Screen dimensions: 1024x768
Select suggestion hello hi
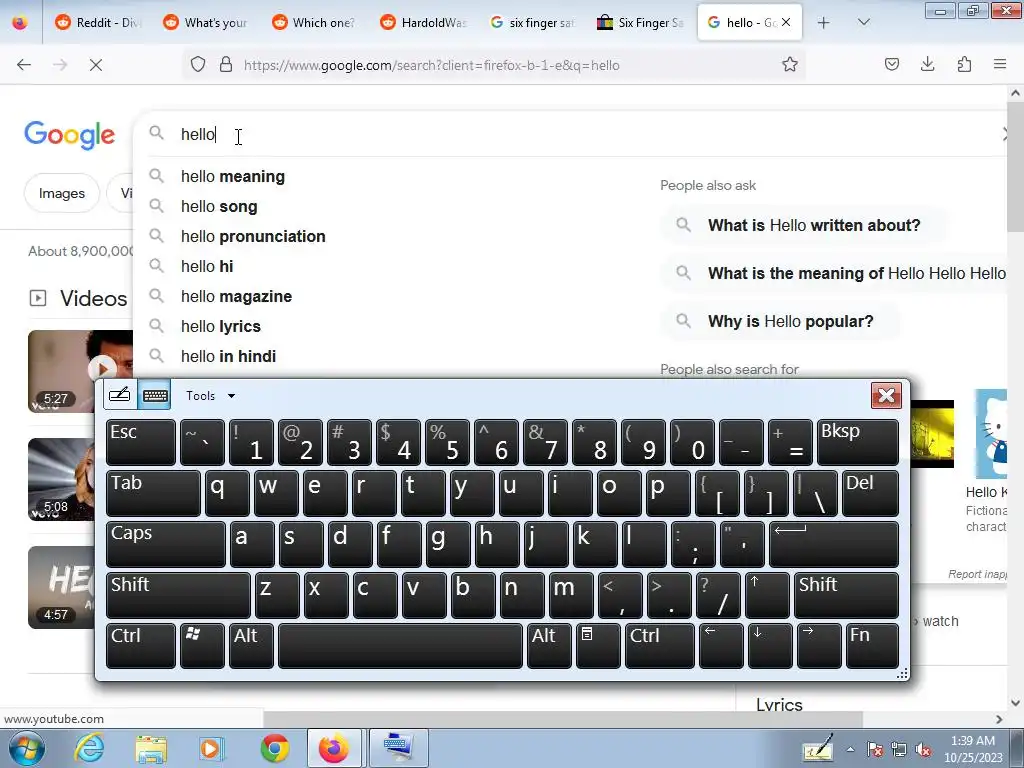click(x=206, y=266)
